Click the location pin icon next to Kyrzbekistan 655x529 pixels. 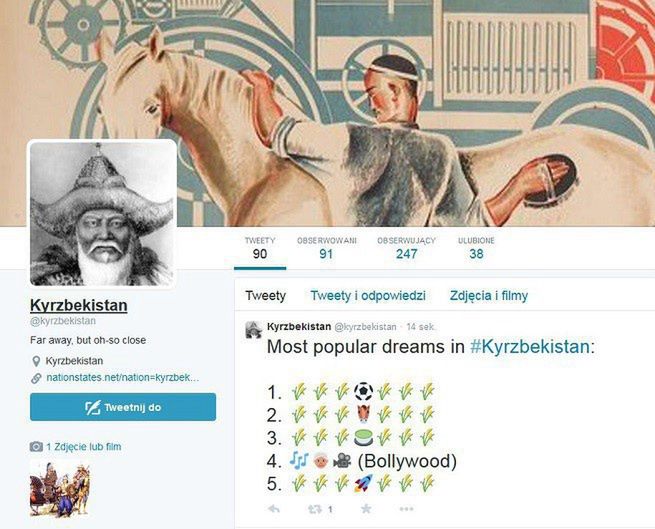tap(36, 361)
